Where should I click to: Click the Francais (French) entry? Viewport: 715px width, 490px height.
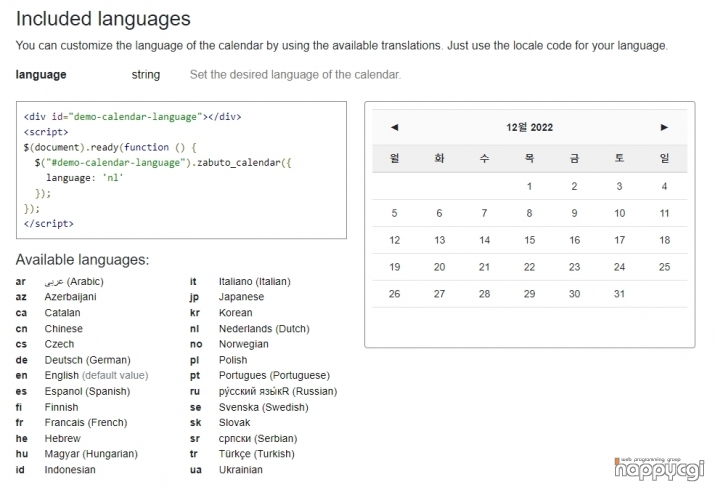tap(86, 423)
